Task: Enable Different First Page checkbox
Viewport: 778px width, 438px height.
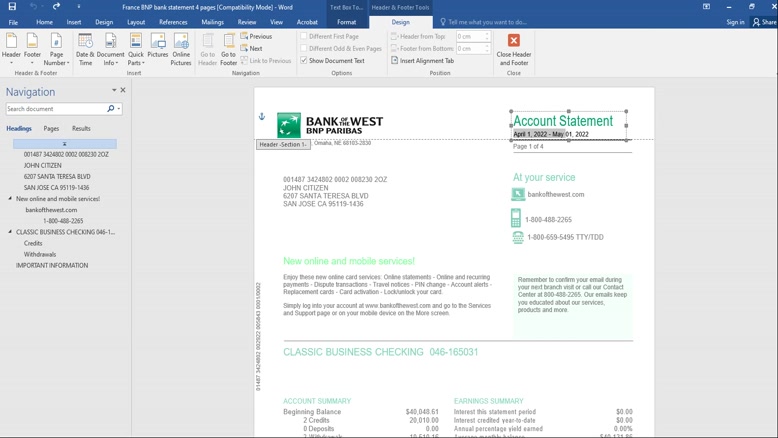Action: tap(304, 36)
